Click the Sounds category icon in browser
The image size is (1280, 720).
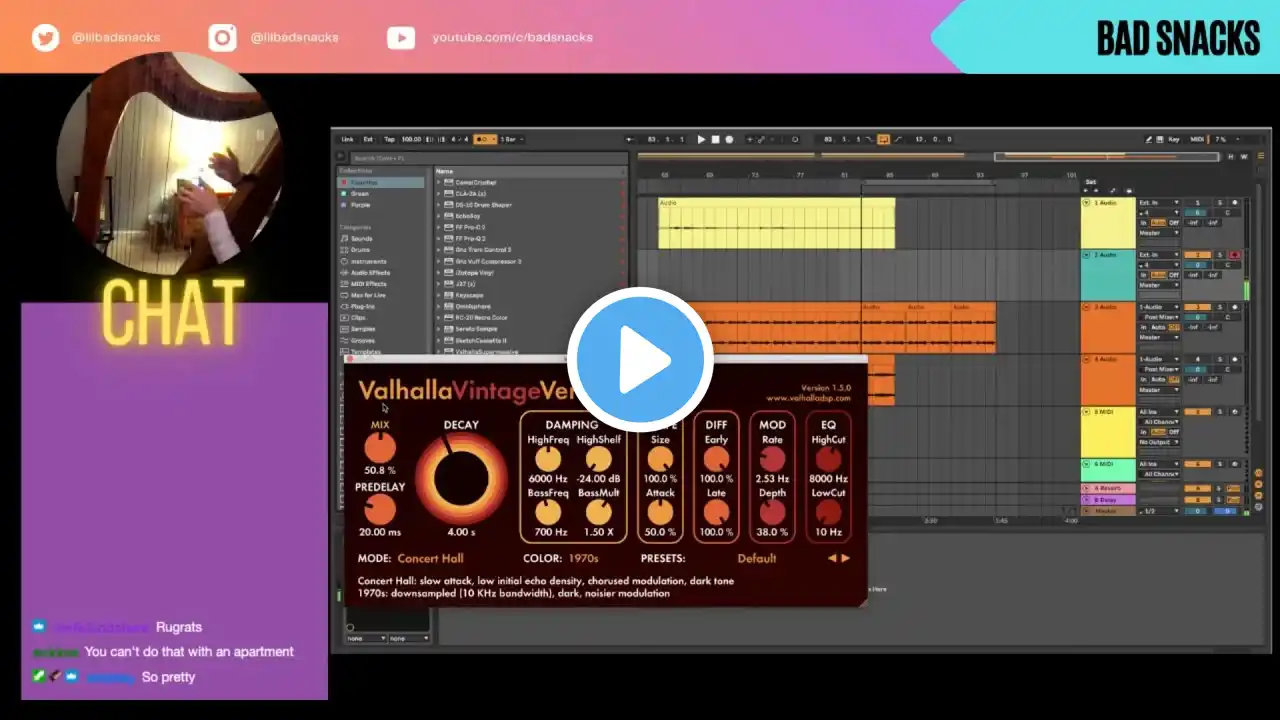tap(344, 239)
